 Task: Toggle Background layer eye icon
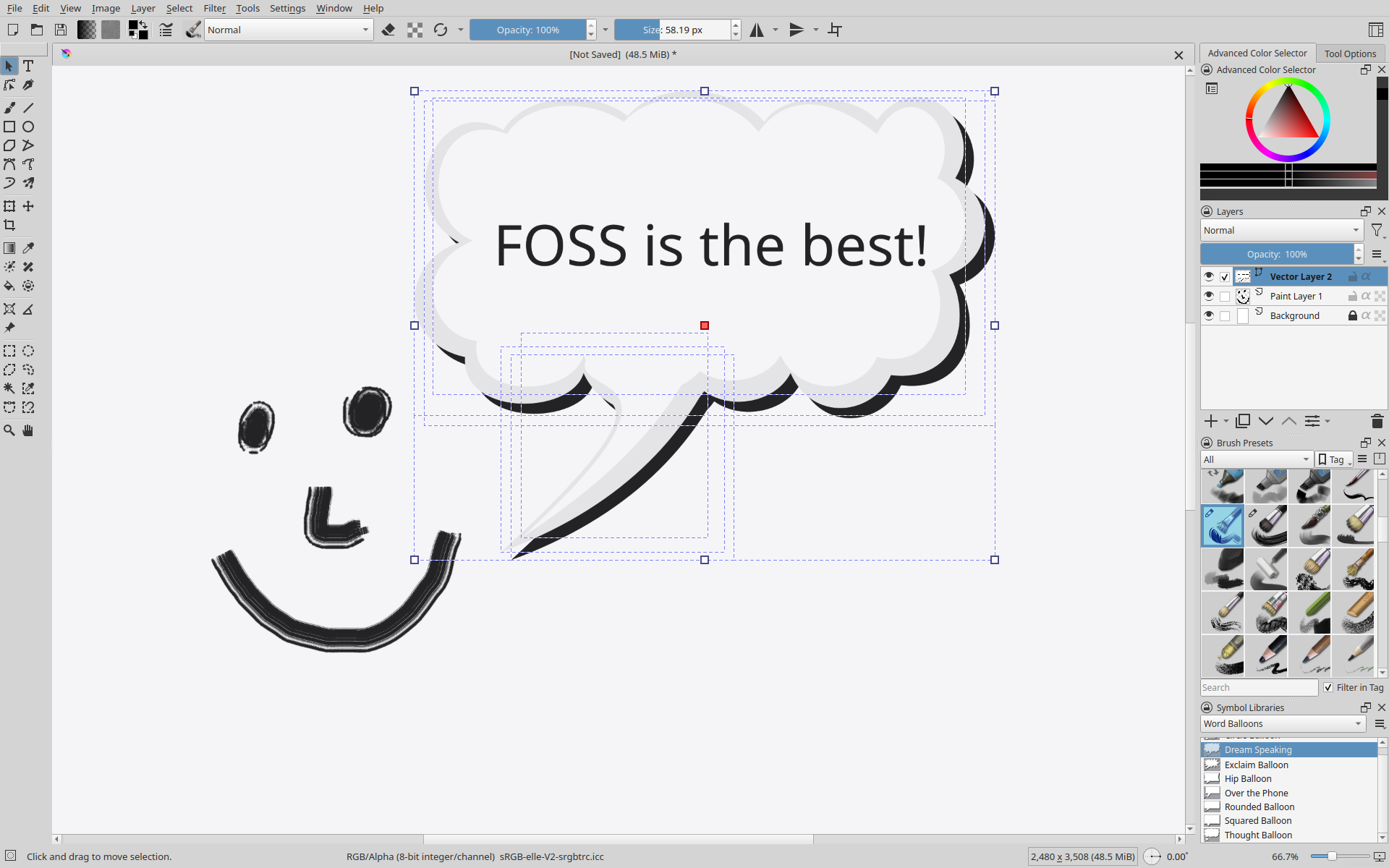1209,315
